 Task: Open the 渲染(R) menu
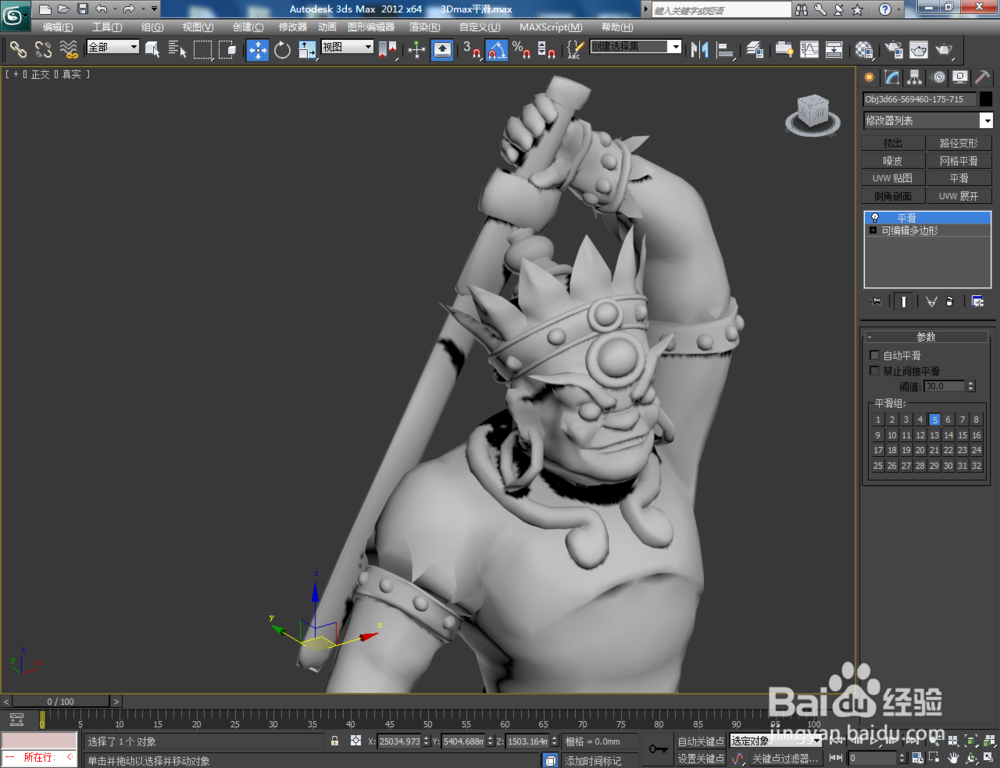tap(424, 27)
